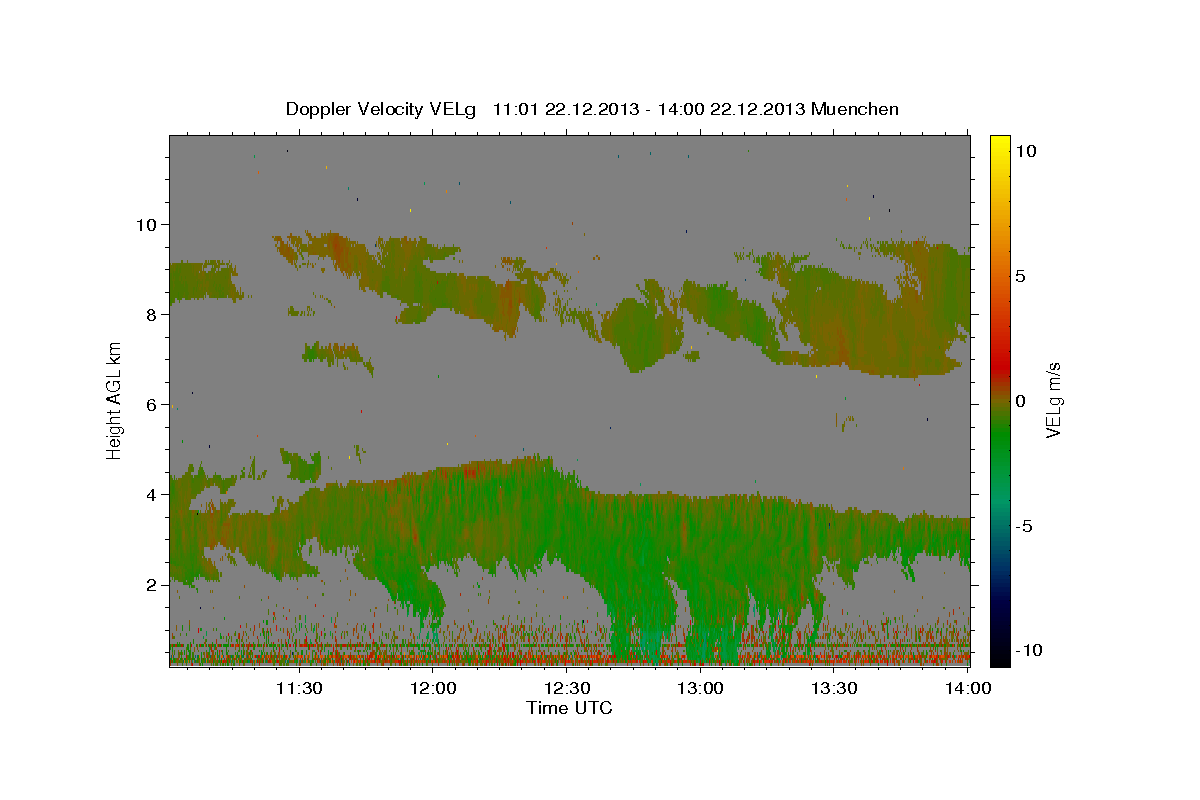This screenshot has height=800, width=1200.
Task: Pick the yellow top of the colorbar
Action: [x=1000, y=141]
